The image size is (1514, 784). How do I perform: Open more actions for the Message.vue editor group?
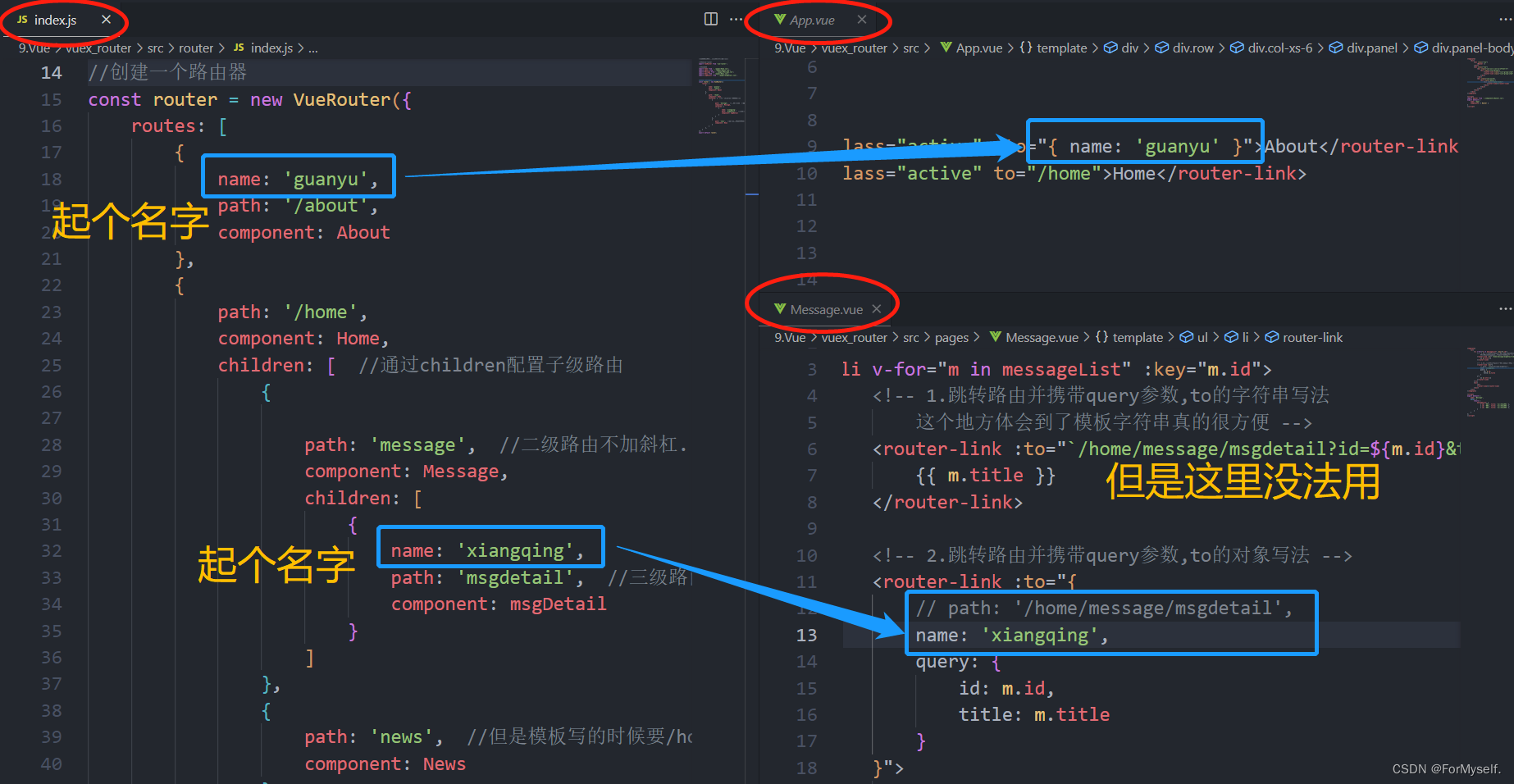tap(1505, 308)
